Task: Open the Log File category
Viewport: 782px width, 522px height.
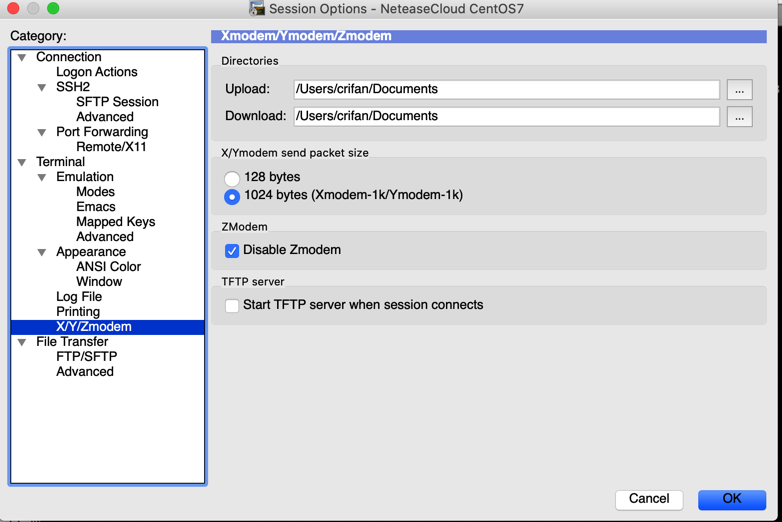Action: [79, 297]
